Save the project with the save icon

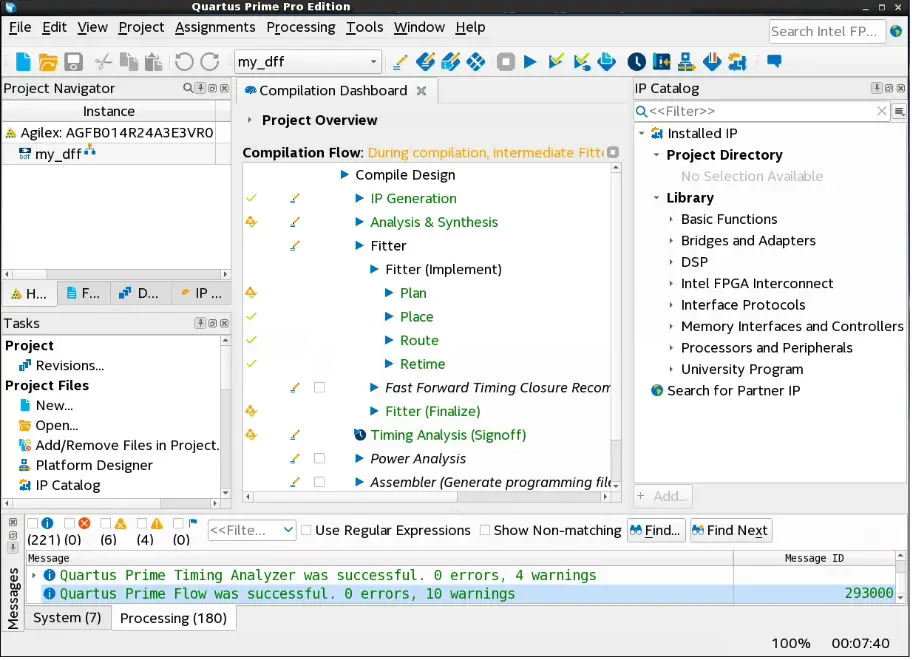click(x=73, y=61)
